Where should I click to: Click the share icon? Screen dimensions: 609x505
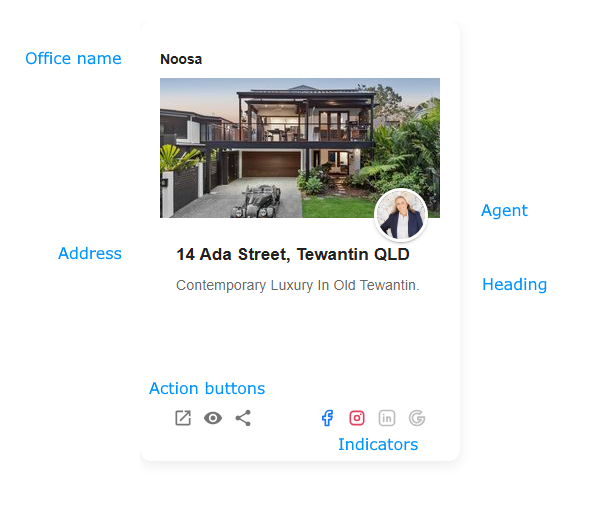243,418
